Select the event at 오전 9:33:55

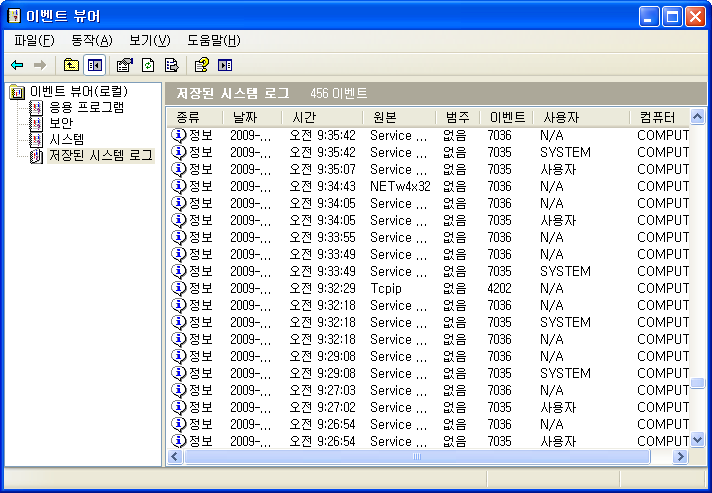[x=430, y=237]
